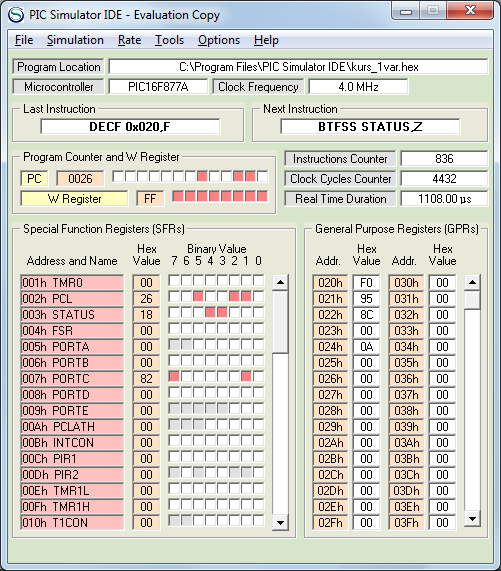Click GPR 020h value F0
The height and width of the screenshot is (571, 501).
[x=366, y=283]
